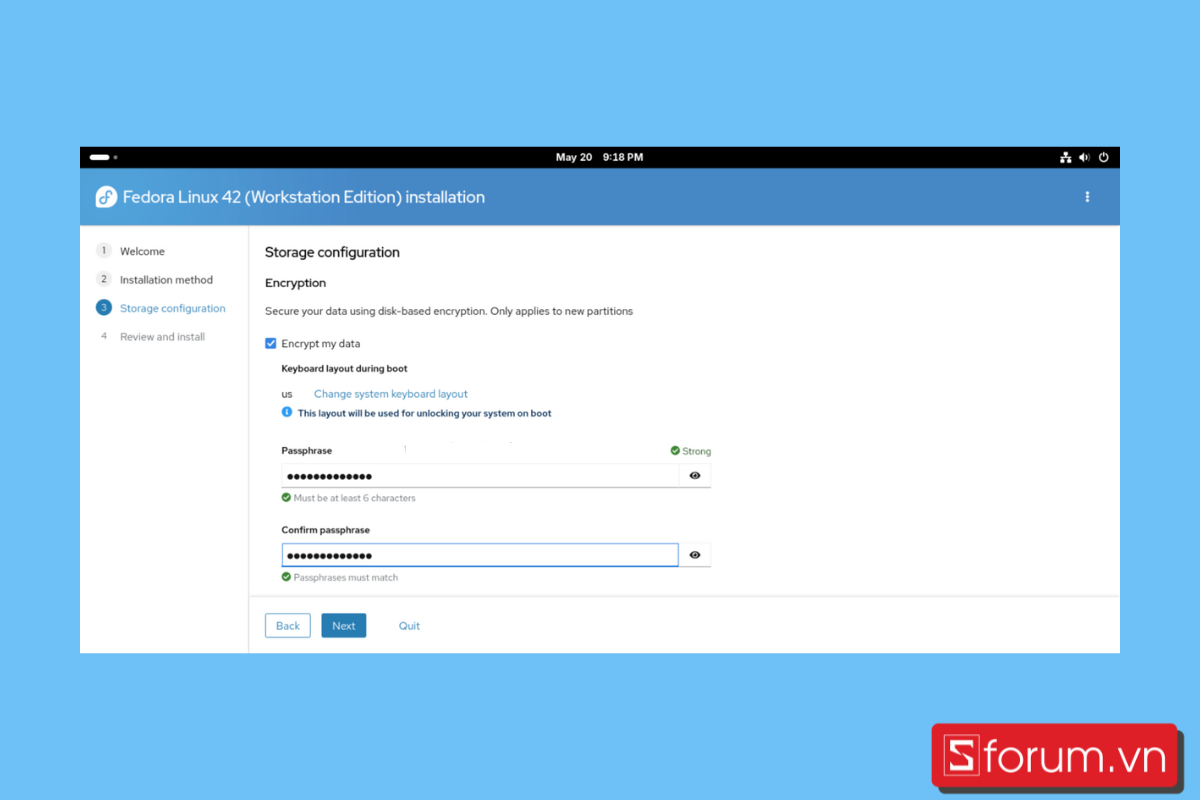Click the volume icon in the top bar
The height and width of the screenshot is (800, 1200).
[1085, 157]
